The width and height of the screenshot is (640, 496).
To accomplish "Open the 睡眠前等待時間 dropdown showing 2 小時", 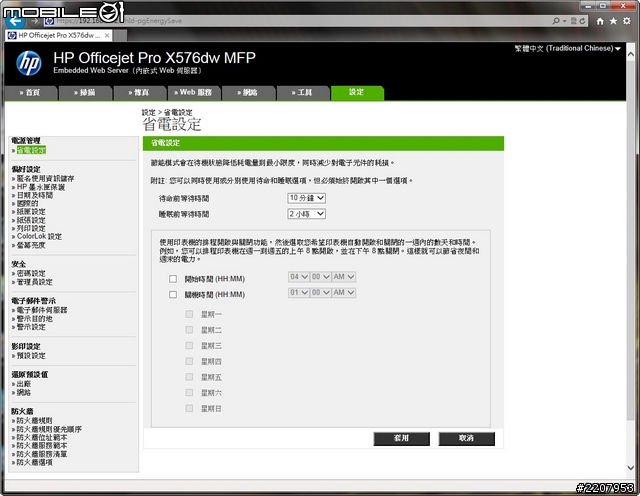I will [x=307, y=214].
